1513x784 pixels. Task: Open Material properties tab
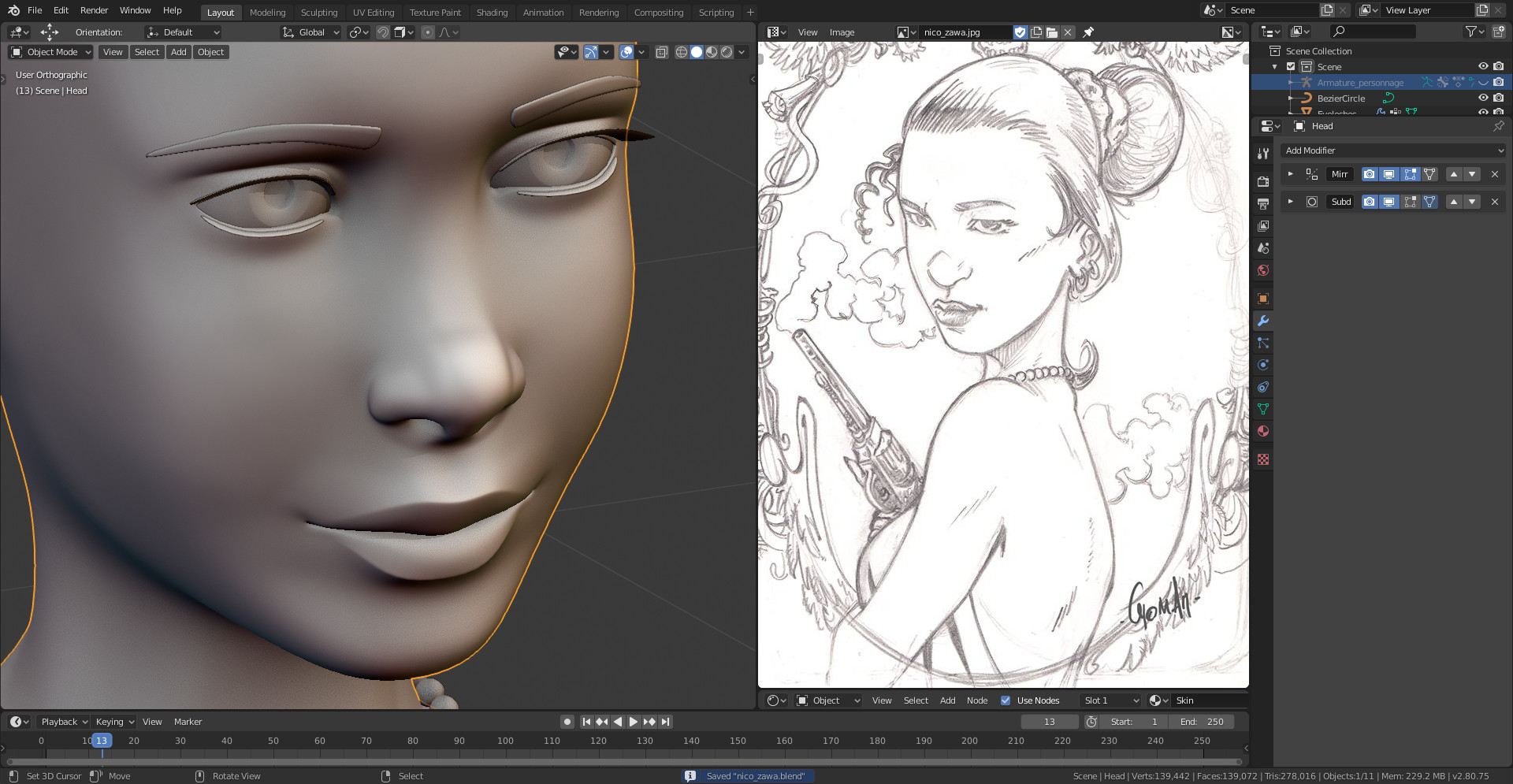(1263, 431)
